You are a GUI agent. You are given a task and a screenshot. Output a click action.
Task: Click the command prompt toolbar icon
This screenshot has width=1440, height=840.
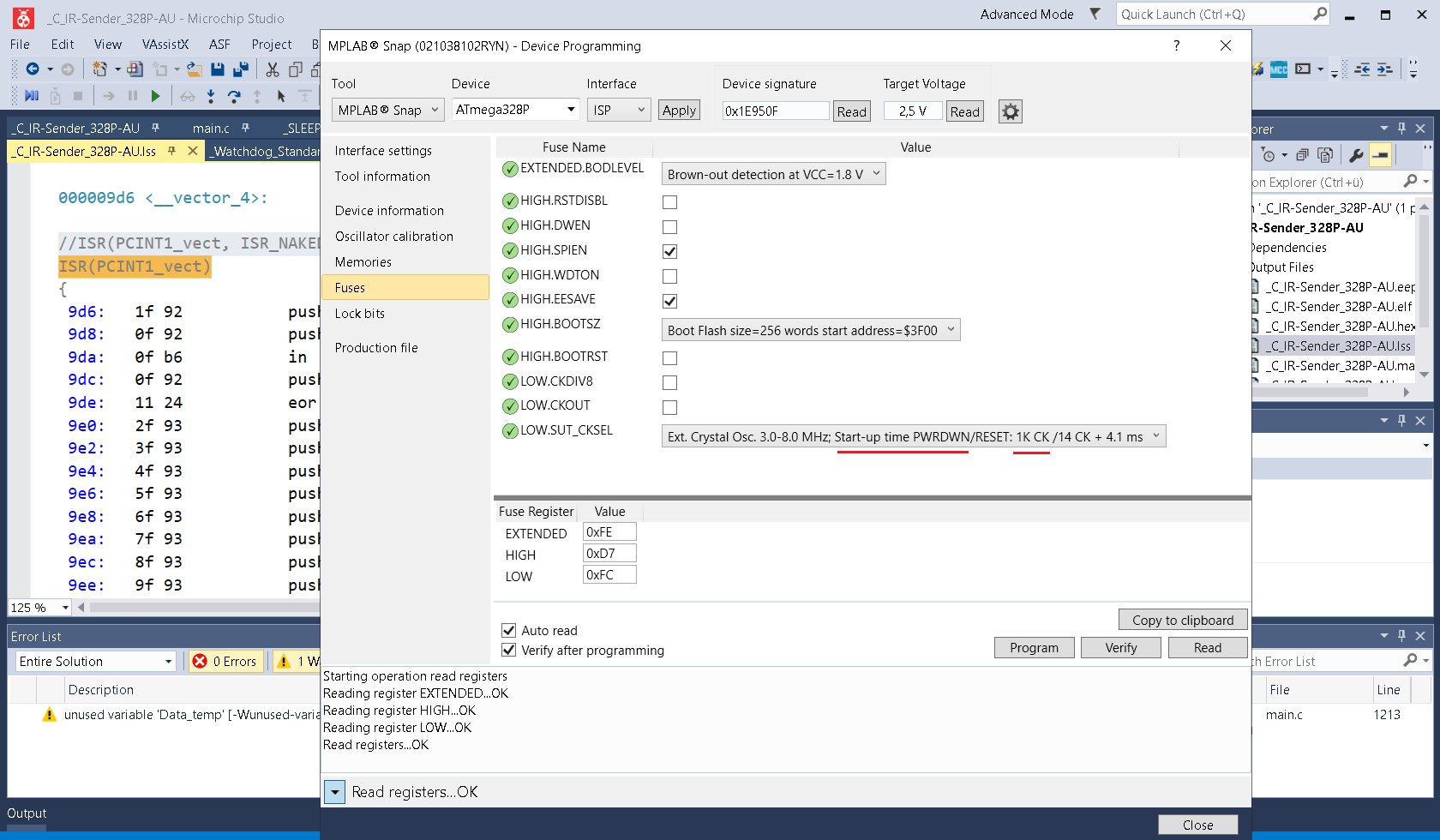coord(1303,69)
